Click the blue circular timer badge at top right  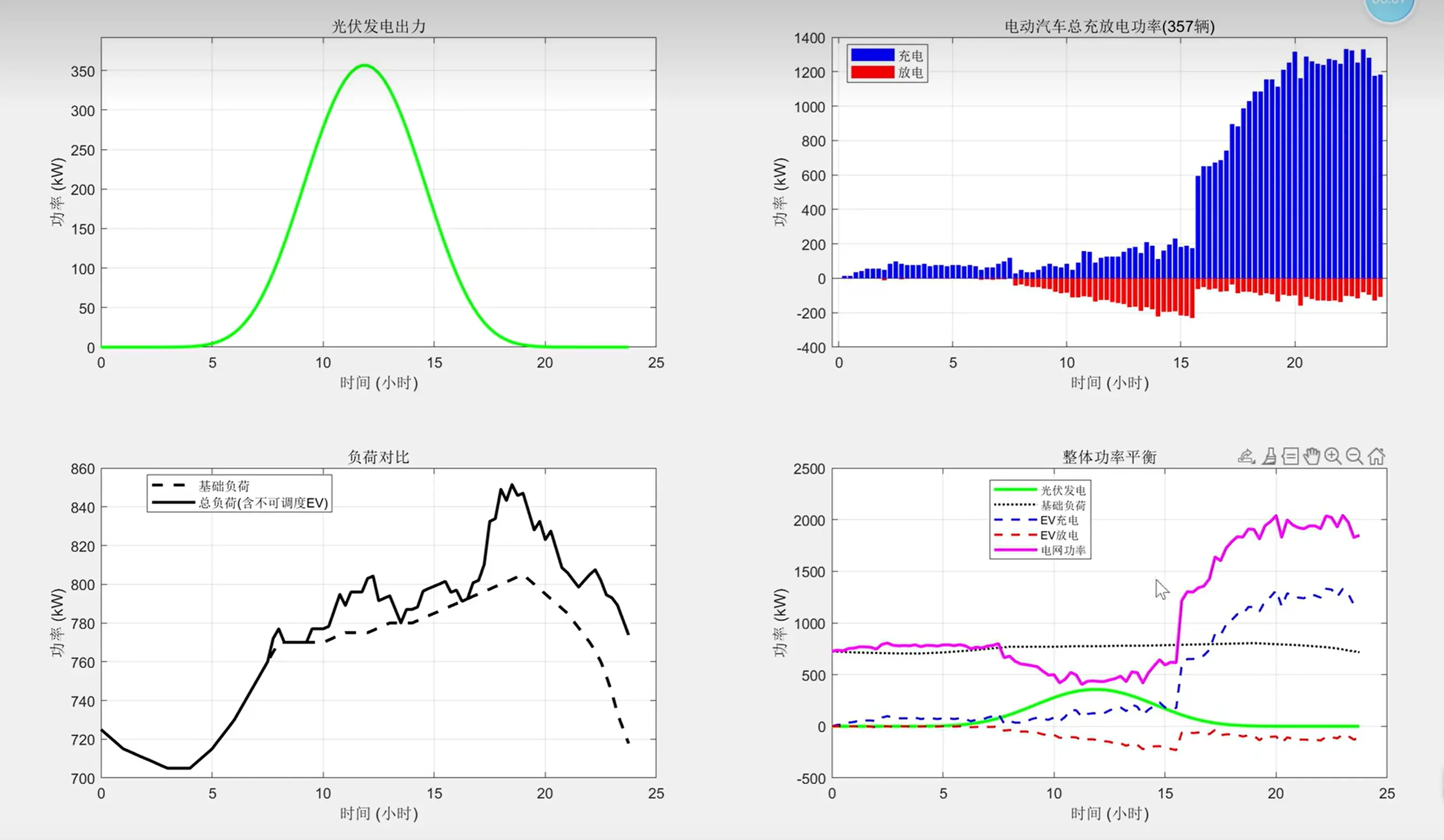tap(1389, 6)
